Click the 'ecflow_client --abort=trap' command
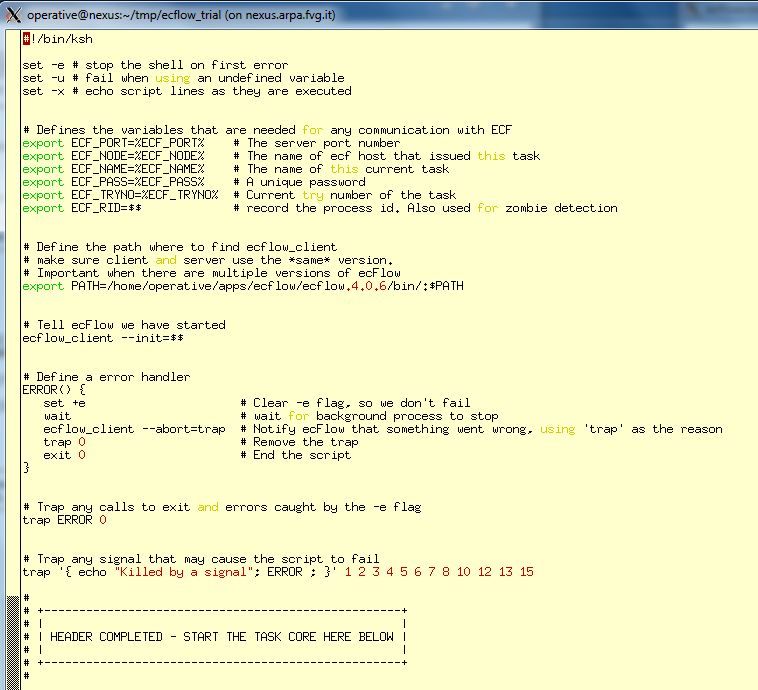 pos(135,429)
